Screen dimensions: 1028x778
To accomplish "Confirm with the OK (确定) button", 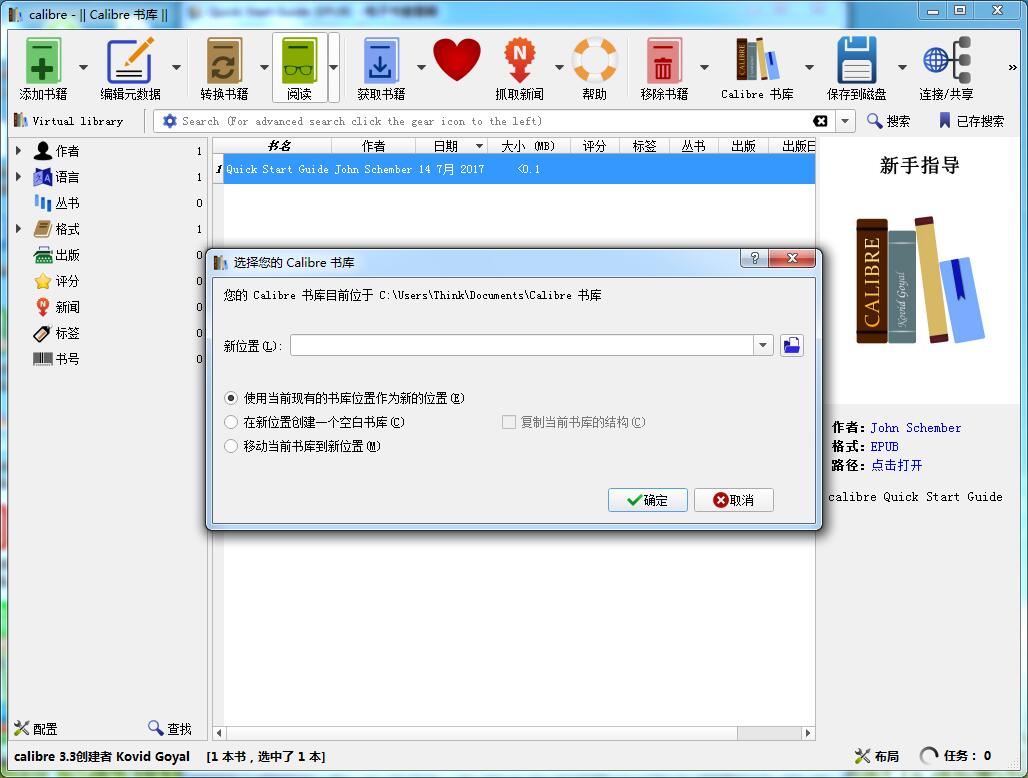I will coord(647,500).
